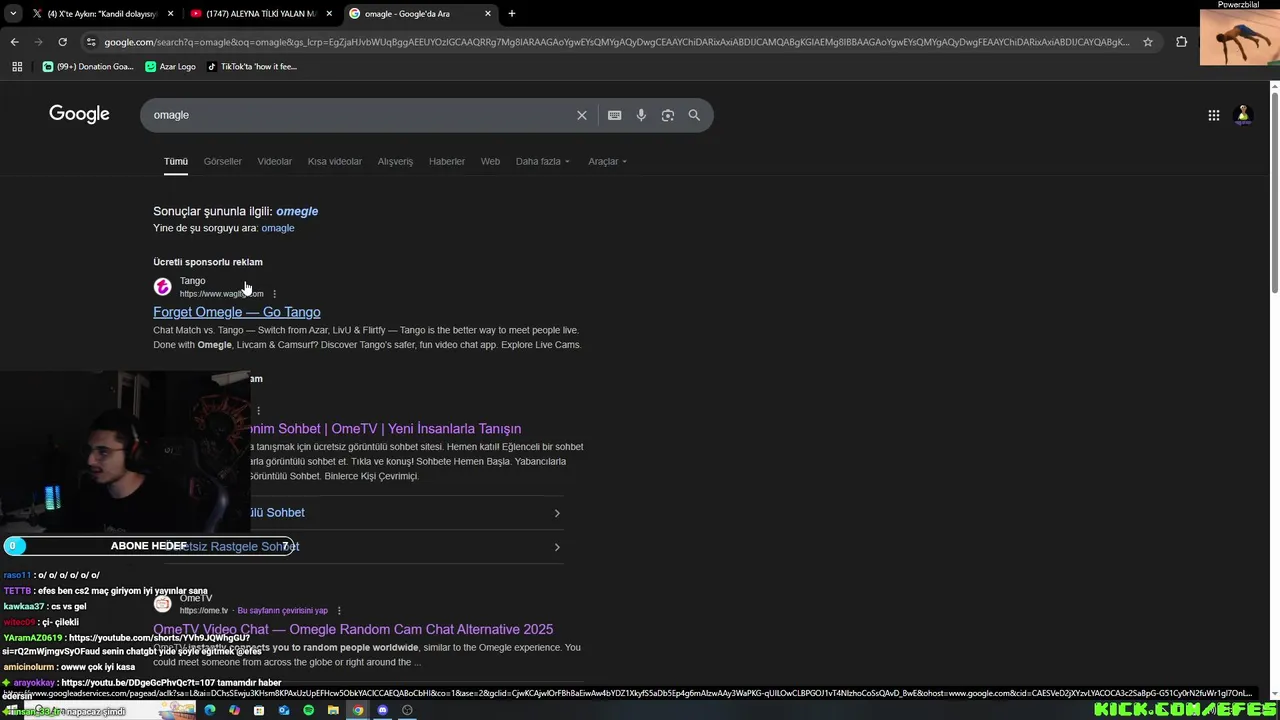
Task: Click the Google logo
Action: tap(79, 114)
